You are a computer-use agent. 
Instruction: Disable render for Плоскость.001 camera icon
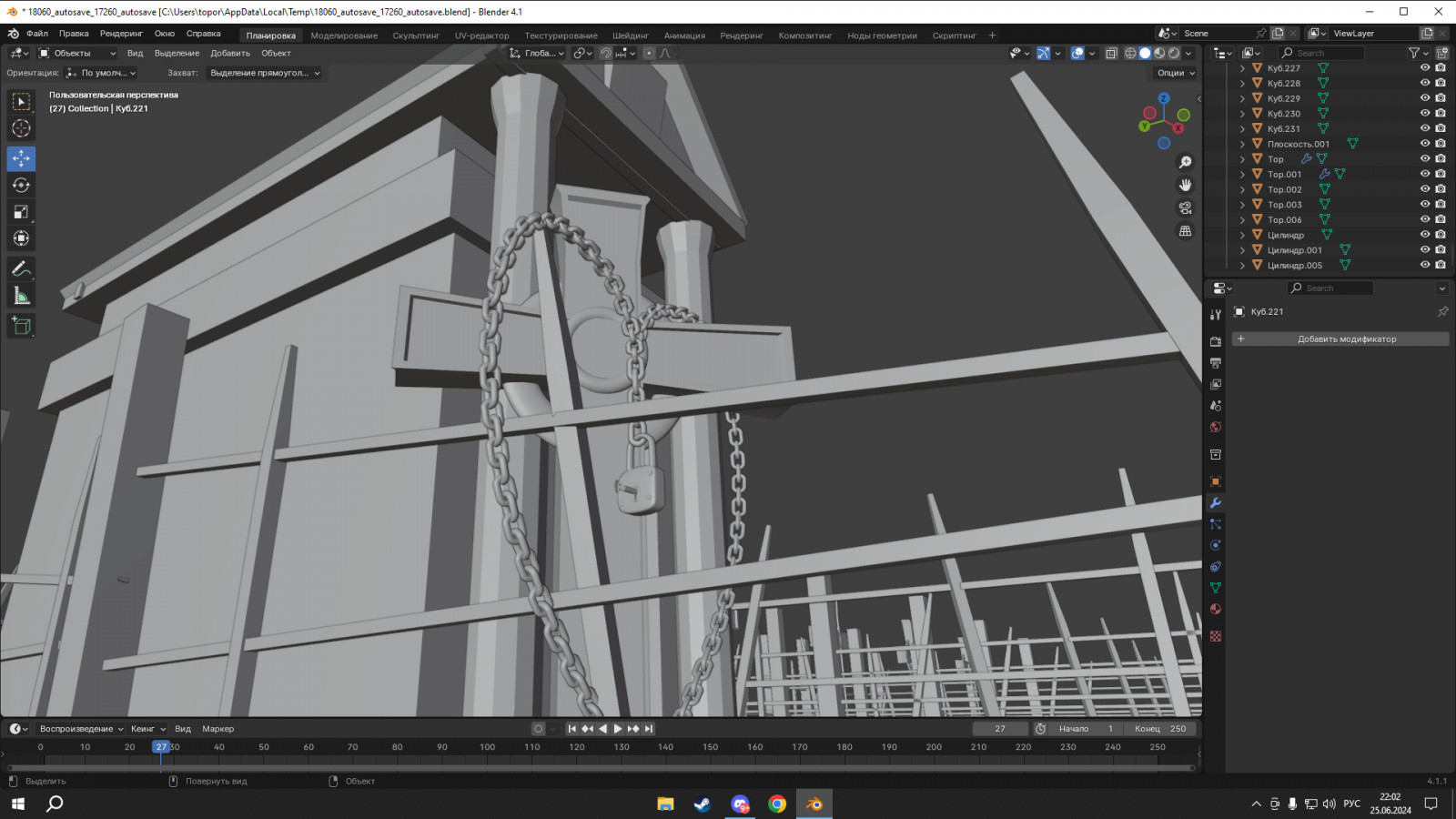click(1441, 144)
